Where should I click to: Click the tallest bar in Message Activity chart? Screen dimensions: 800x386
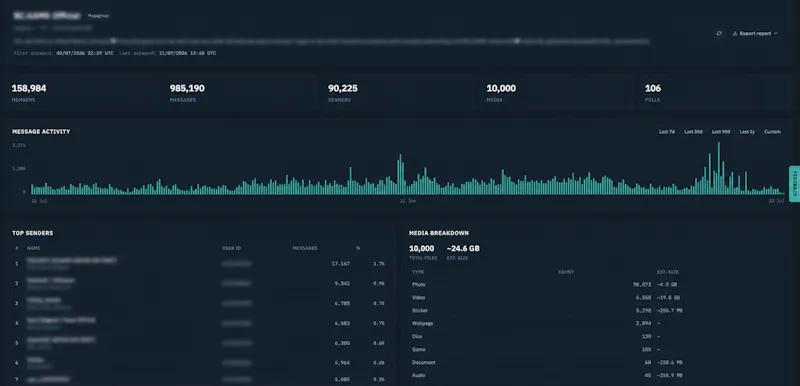point(718,168)
